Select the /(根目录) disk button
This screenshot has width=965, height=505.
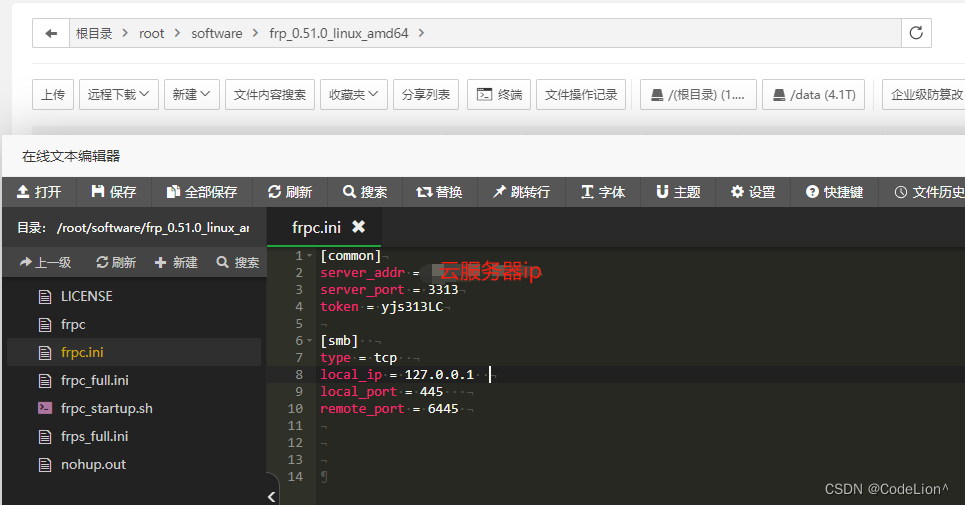[698, 94]
